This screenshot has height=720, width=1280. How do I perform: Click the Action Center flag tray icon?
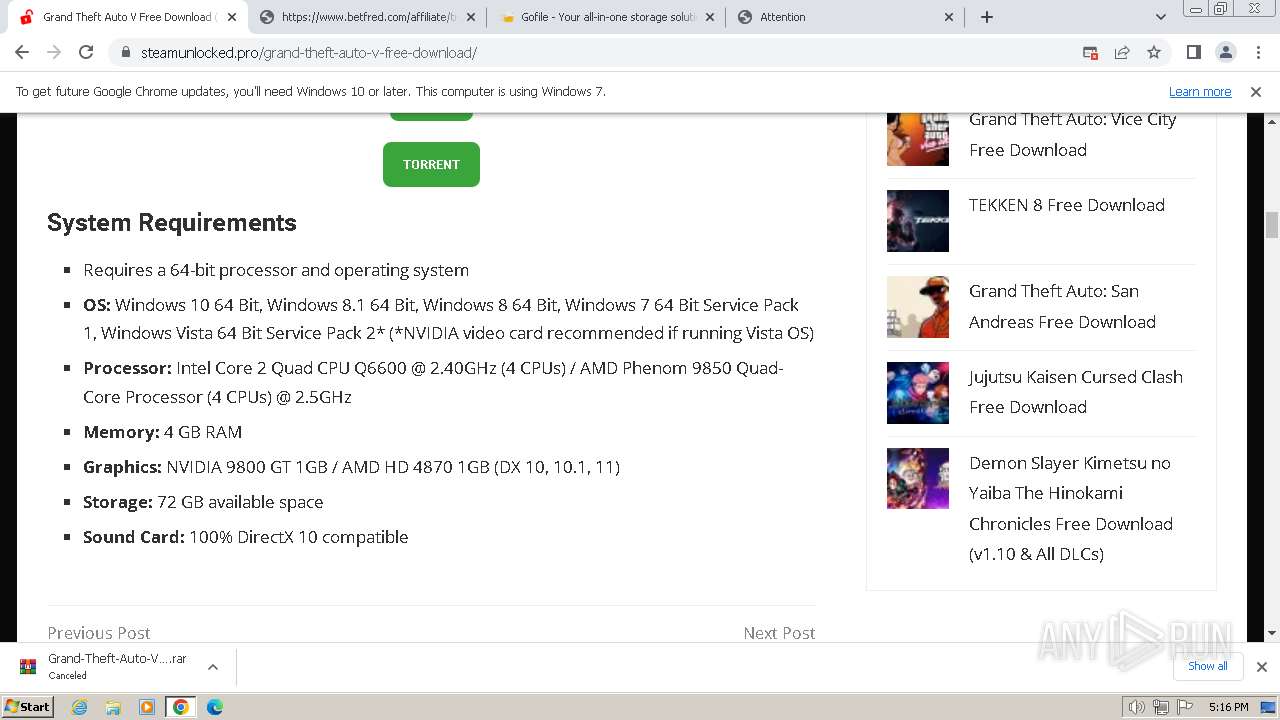pyautogui.click(x=1185, y=707)
